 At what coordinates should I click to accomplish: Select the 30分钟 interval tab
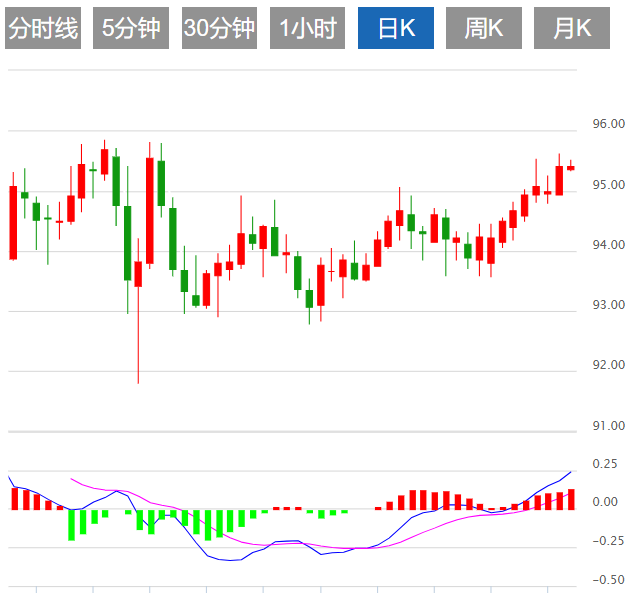click(x=219, y=28)
